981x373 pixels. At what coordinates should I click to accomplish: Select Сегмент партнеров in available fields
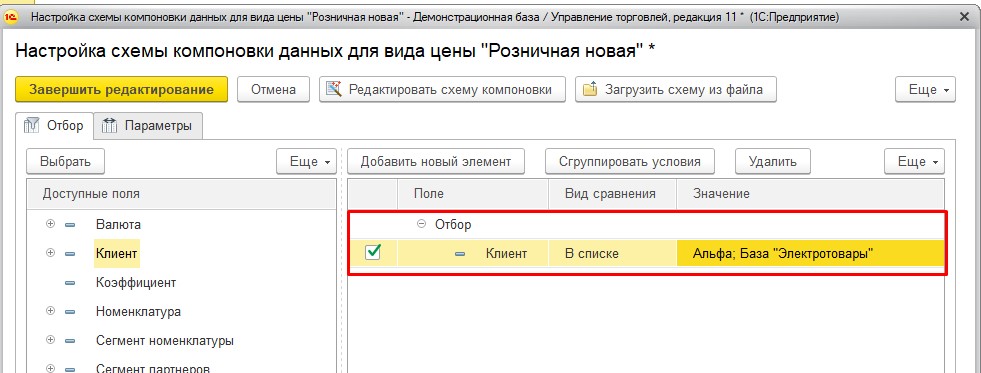tap(153, 368)
